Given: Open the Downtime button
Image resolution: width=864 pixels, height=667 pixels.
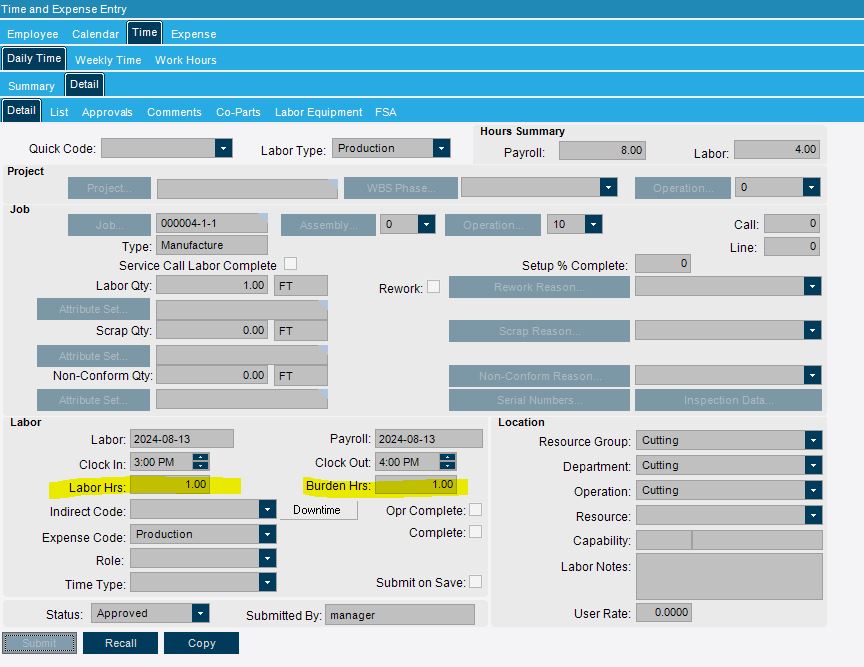Looking at the screenshot, I should point(317,510).
